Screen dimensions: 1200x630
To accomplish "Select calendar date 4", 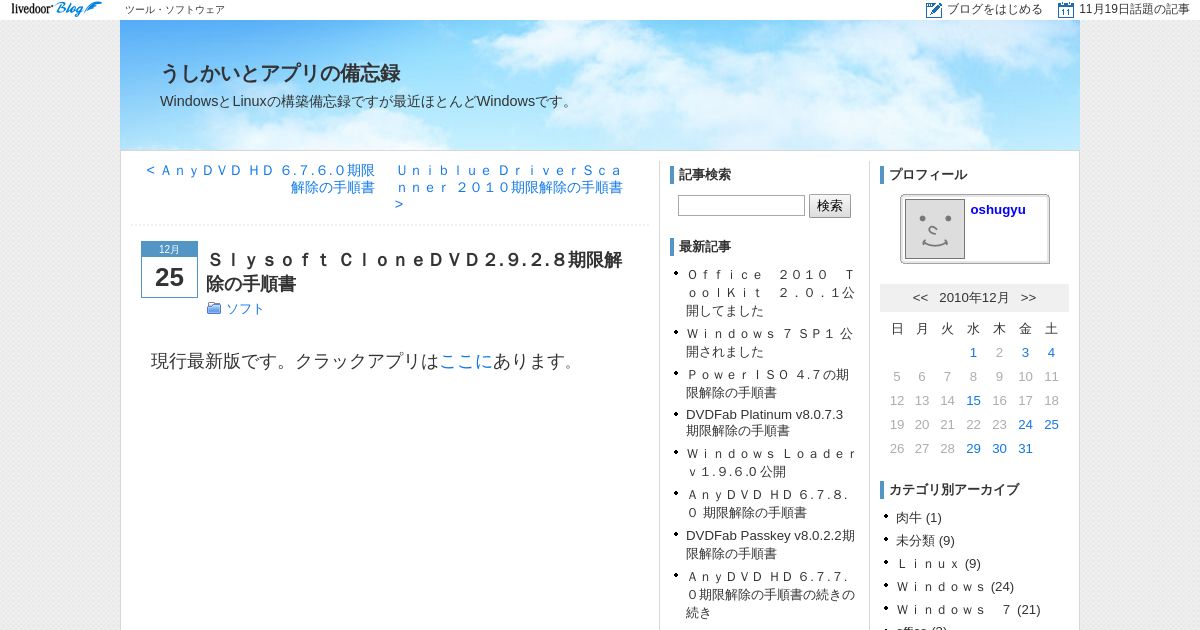I will pyautogui.click(x=1051, y=352).
